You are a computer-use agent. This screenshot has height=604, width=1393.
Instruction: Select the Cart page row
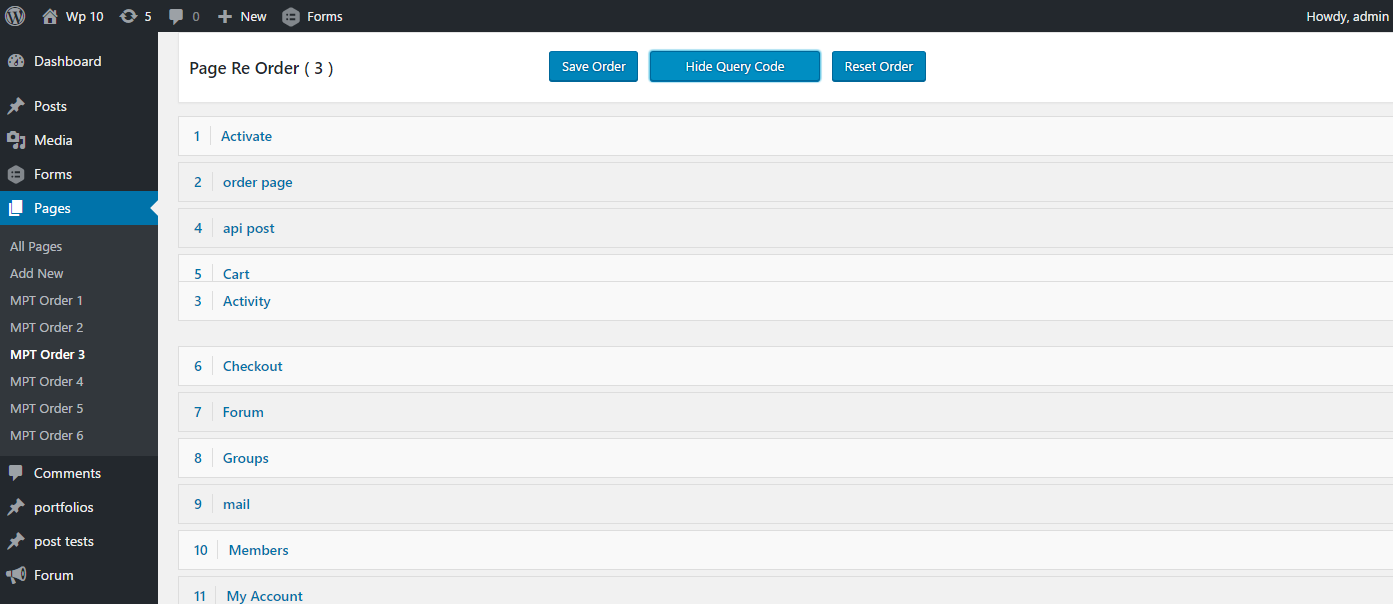[x=785, y=268]
